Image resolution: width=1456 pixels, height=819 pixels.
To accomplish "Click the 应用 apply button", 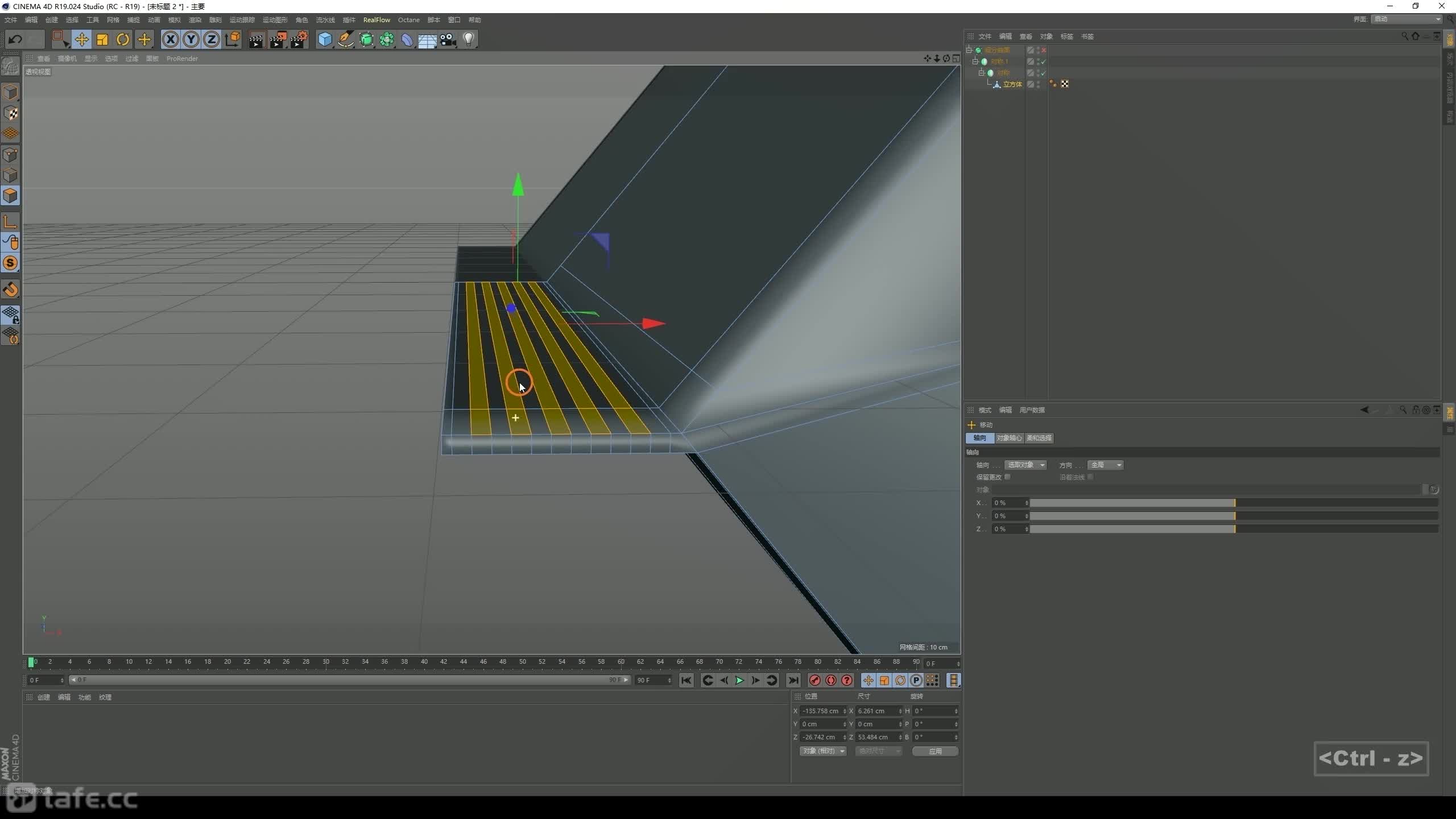I will tap(935, 751).
